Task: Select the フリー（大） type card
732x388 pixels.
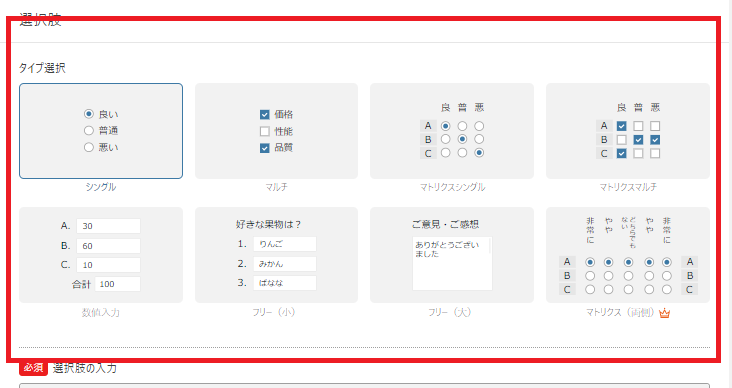Action: point(452,255)
